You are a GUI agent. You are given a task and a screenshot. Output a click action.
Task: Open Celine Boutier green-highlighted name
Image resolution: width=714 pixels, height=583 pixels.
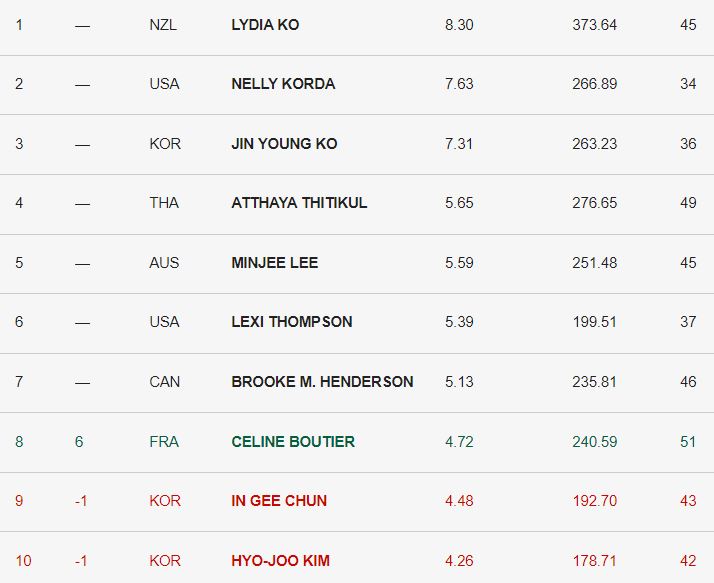point(293,442)
